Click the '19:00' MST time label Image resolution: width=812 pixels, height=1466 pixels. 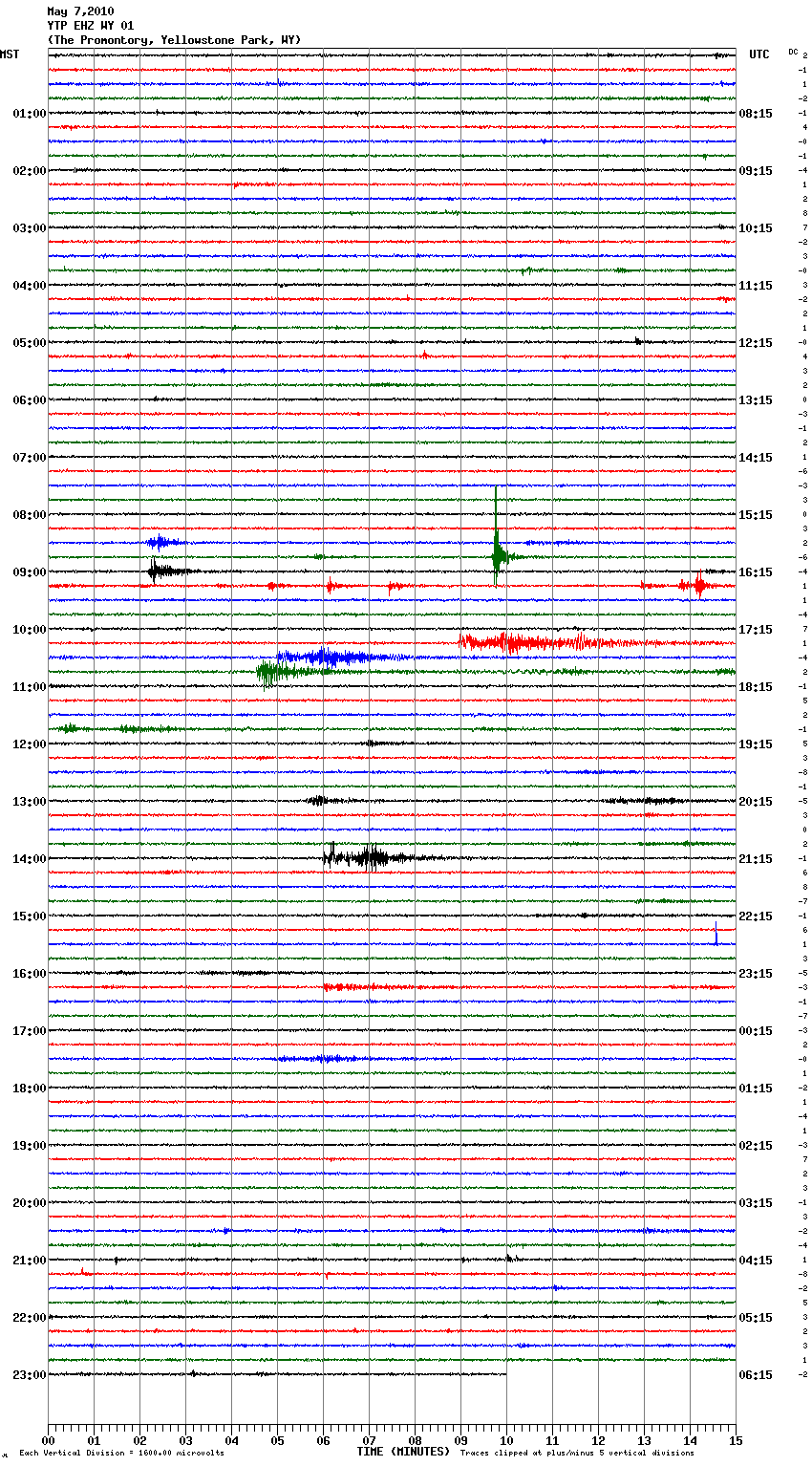30,1146
